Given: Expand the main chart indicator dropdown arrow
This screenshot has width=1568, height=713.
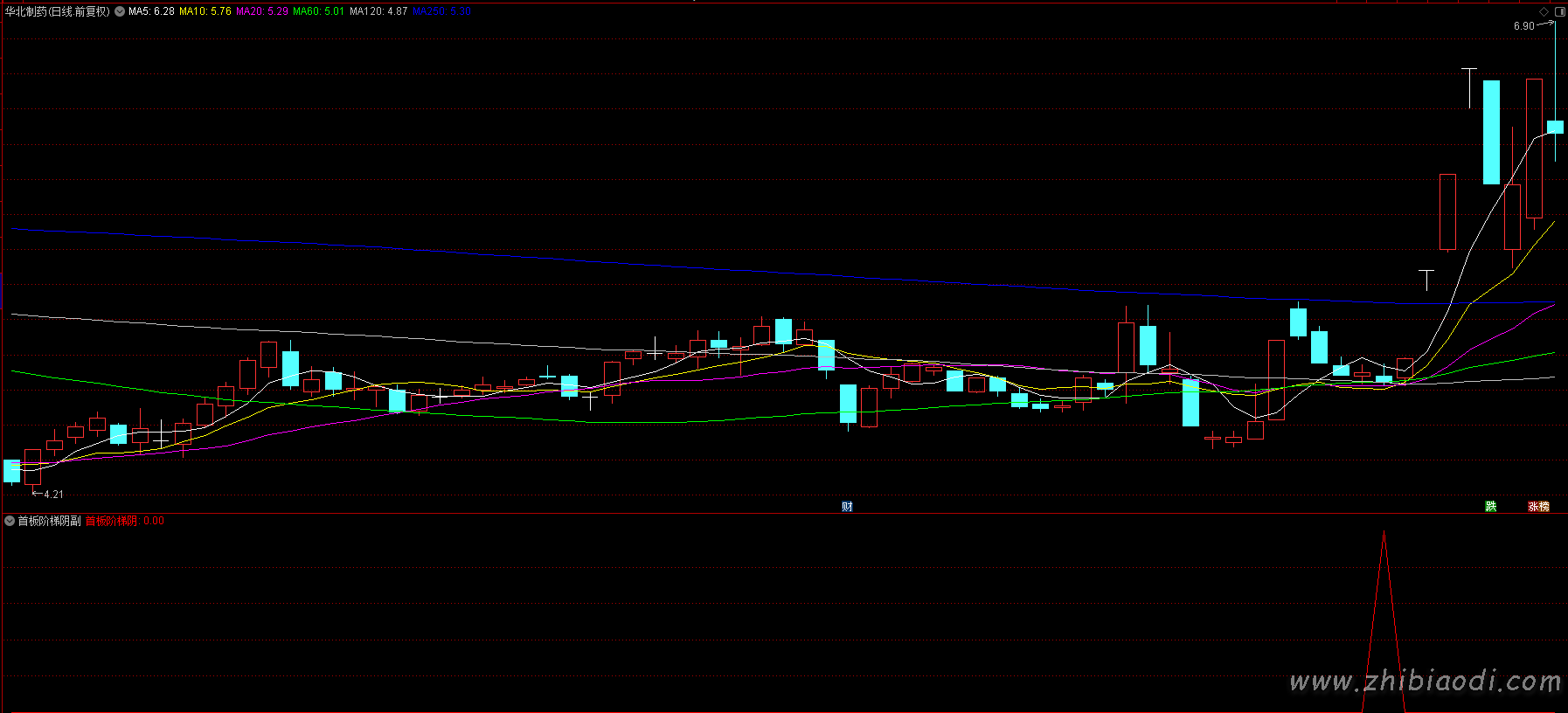Looking at the screenshot, I should (x=120, y=11).
